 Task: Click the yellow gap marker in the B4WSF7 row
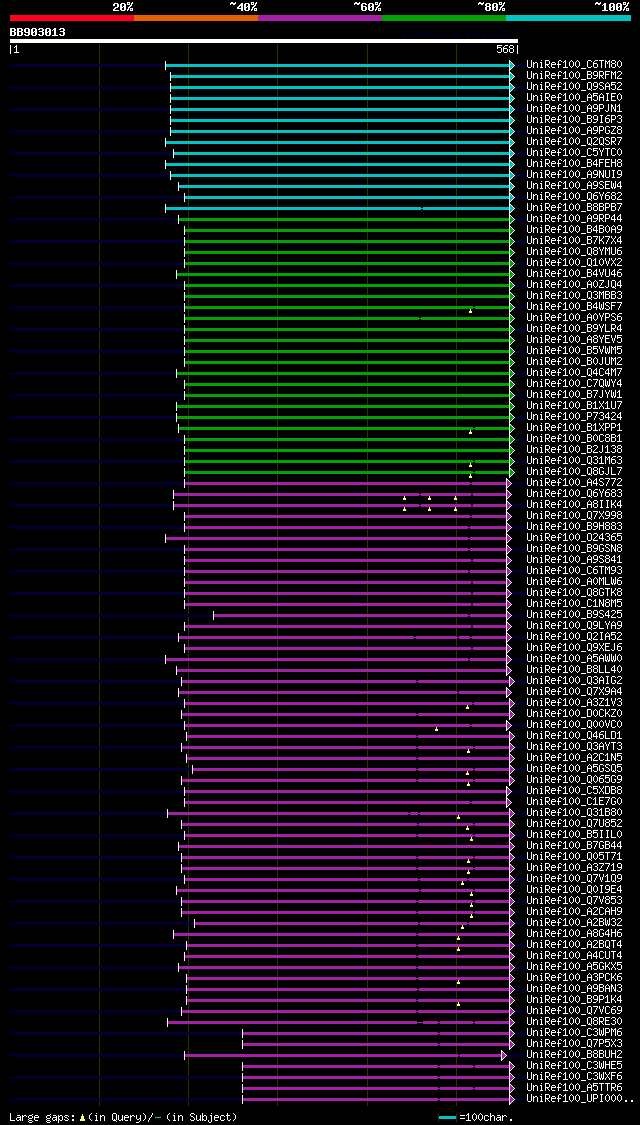471,311
